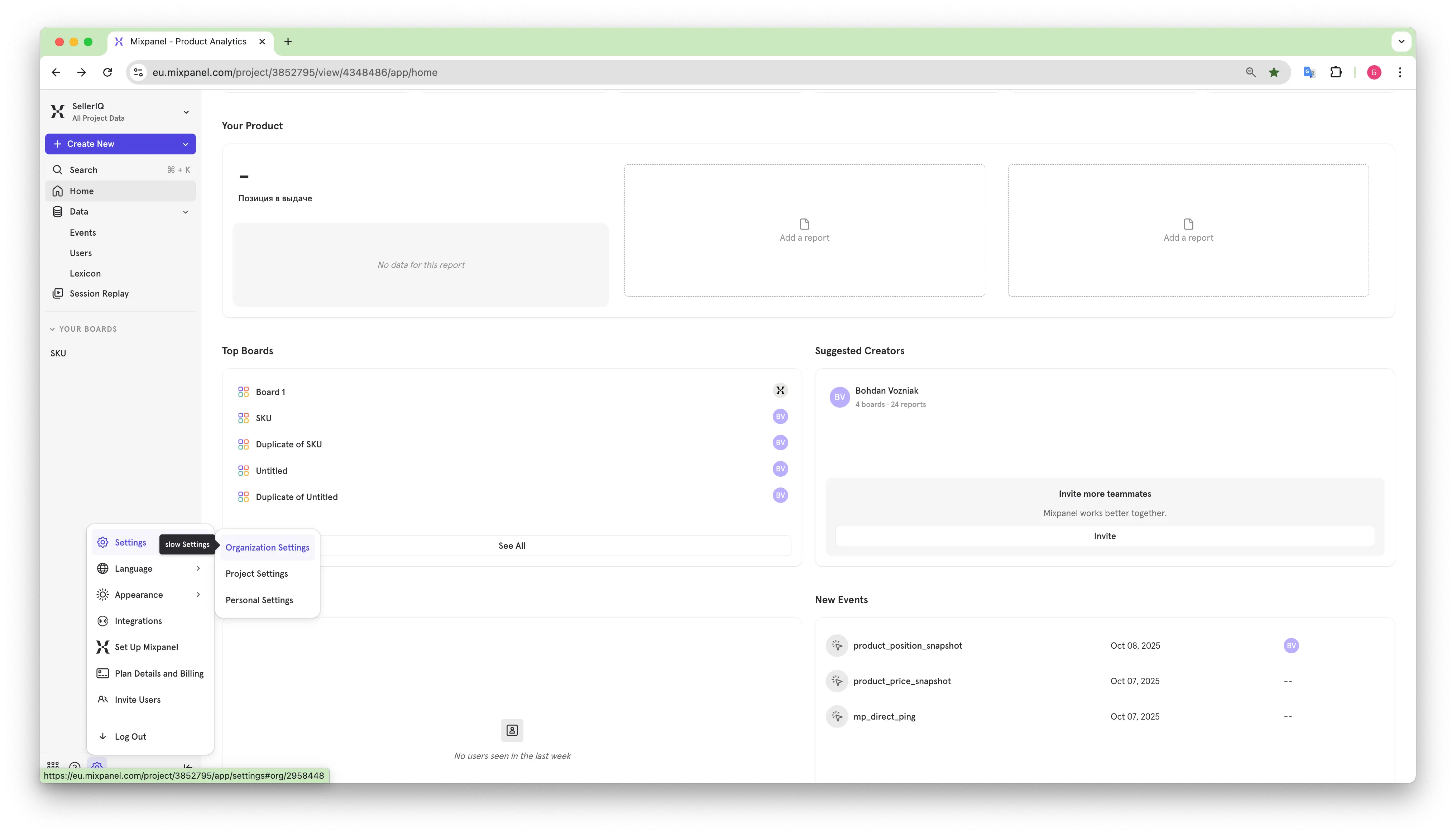Click See All under Top Boards
The image size is (1456, 836).
pos(512,546)
